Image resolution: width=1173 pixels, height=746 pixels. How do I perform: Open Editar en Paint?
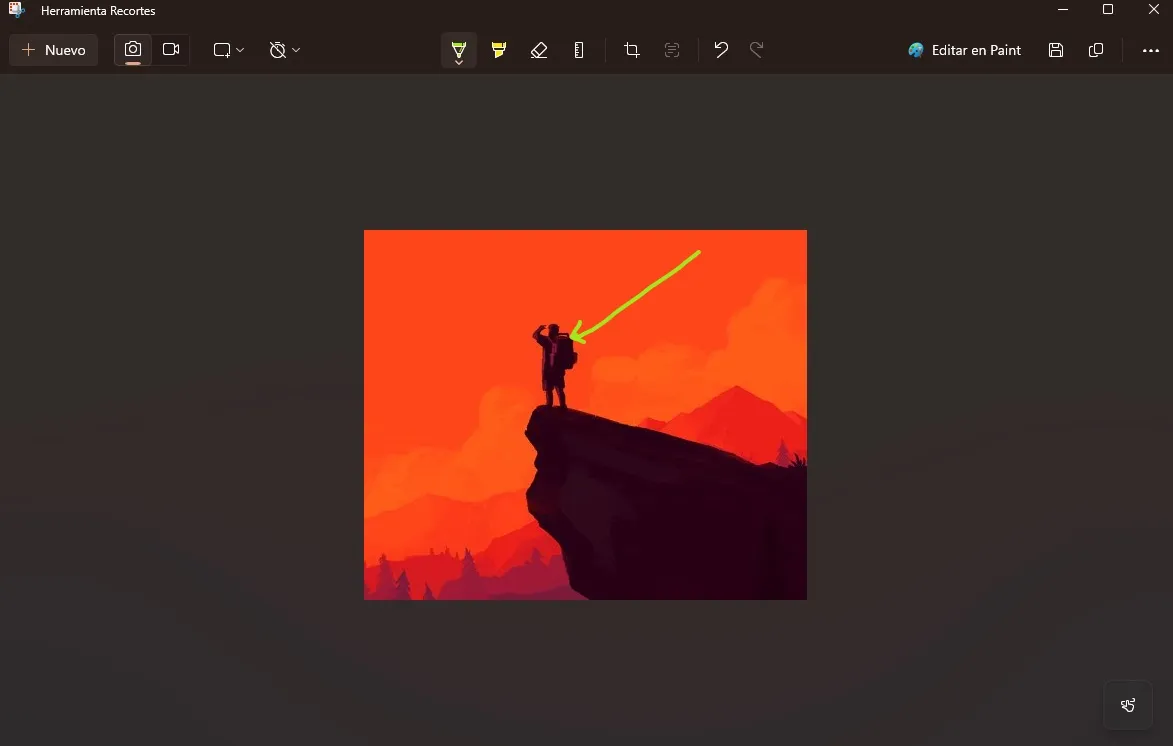(963, 49)
